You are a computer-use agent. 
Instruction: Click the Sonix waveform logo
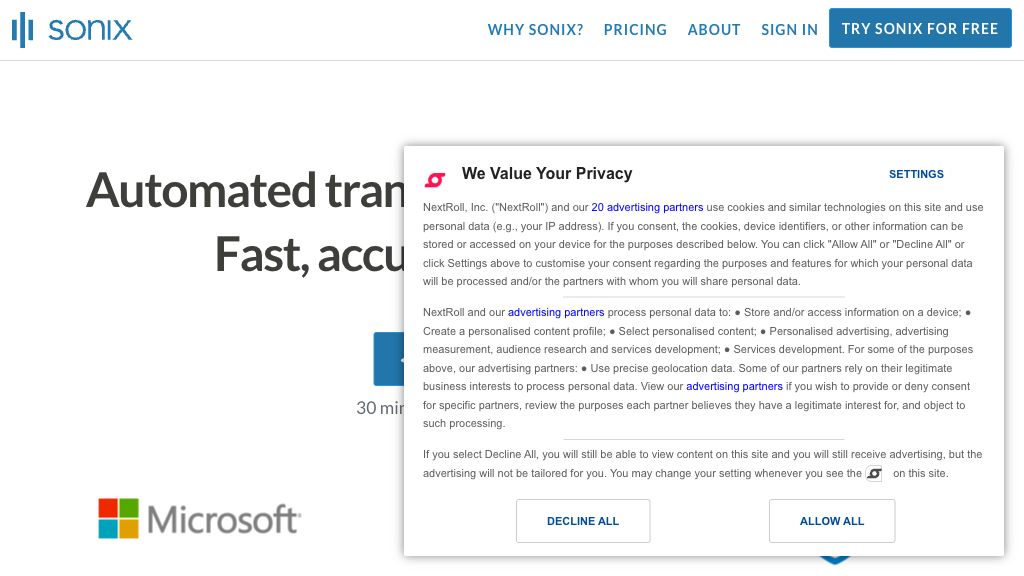[x=71, y=29]
